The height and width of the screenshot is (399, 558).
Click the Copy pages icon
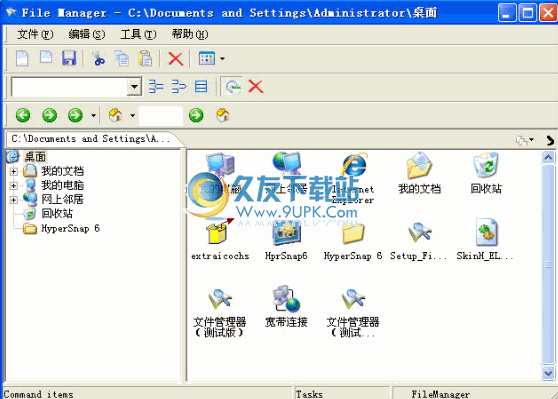click(121, 58)
